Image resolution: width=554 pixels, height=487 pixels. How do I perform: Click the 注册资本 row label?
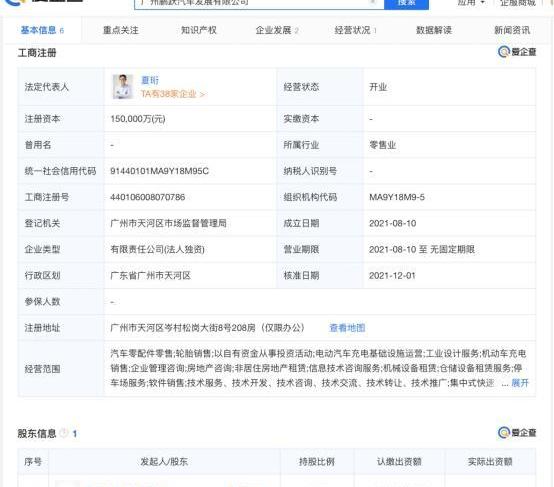tap(42, 119)
